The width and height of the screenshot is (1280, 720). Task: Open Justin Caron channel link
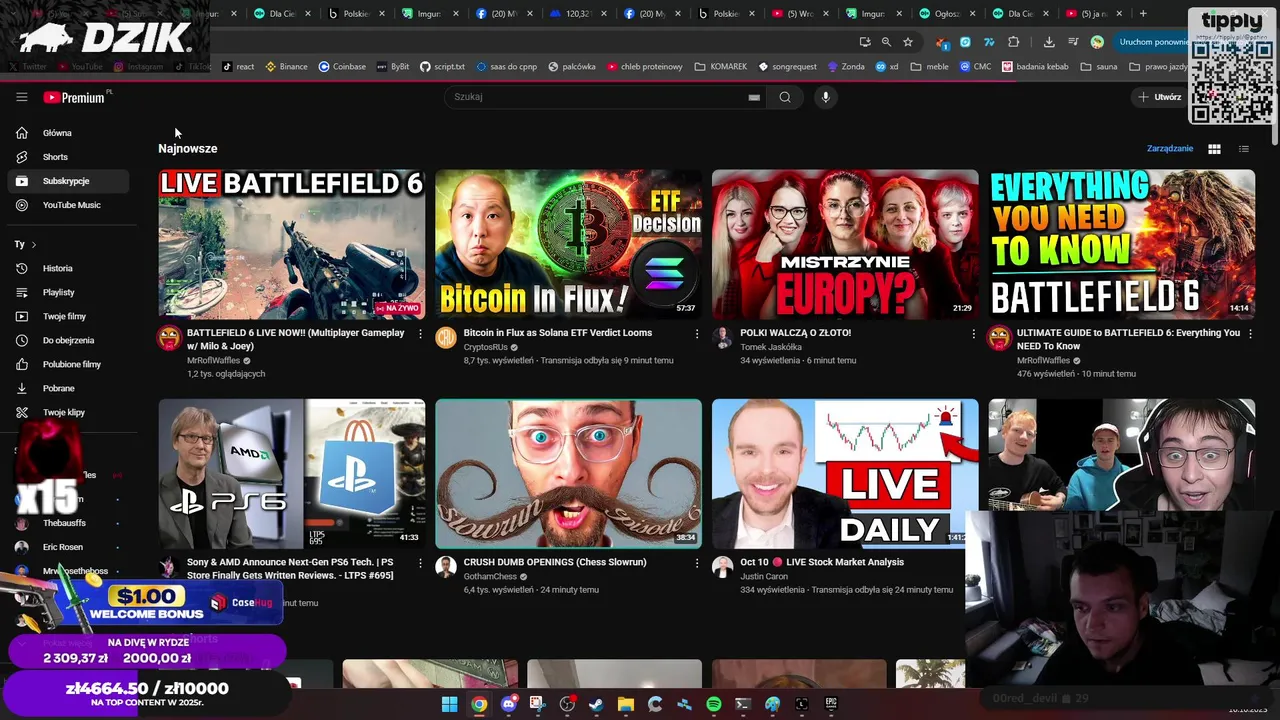[764, 577]
